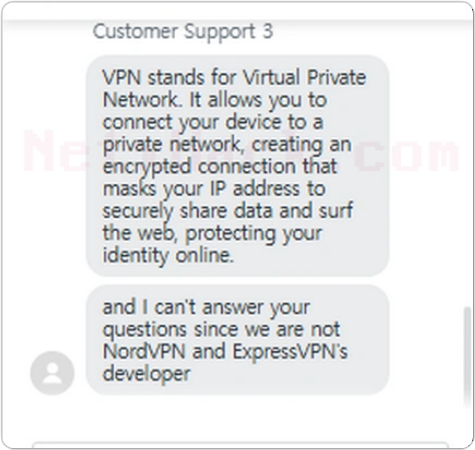Click the Customer Support 3 agent name
Screen dimensions: 475x450
pyautogui.click(x=183, y=32)
